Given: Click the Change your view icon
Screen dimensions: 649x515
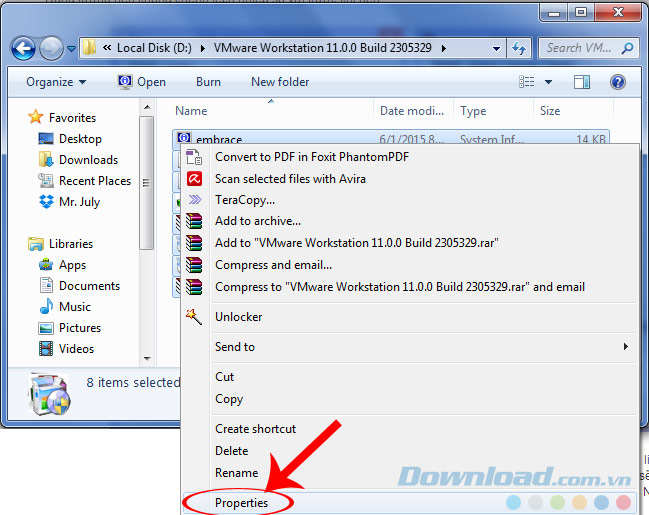Looking at the screenshot, I should point(526,82).
